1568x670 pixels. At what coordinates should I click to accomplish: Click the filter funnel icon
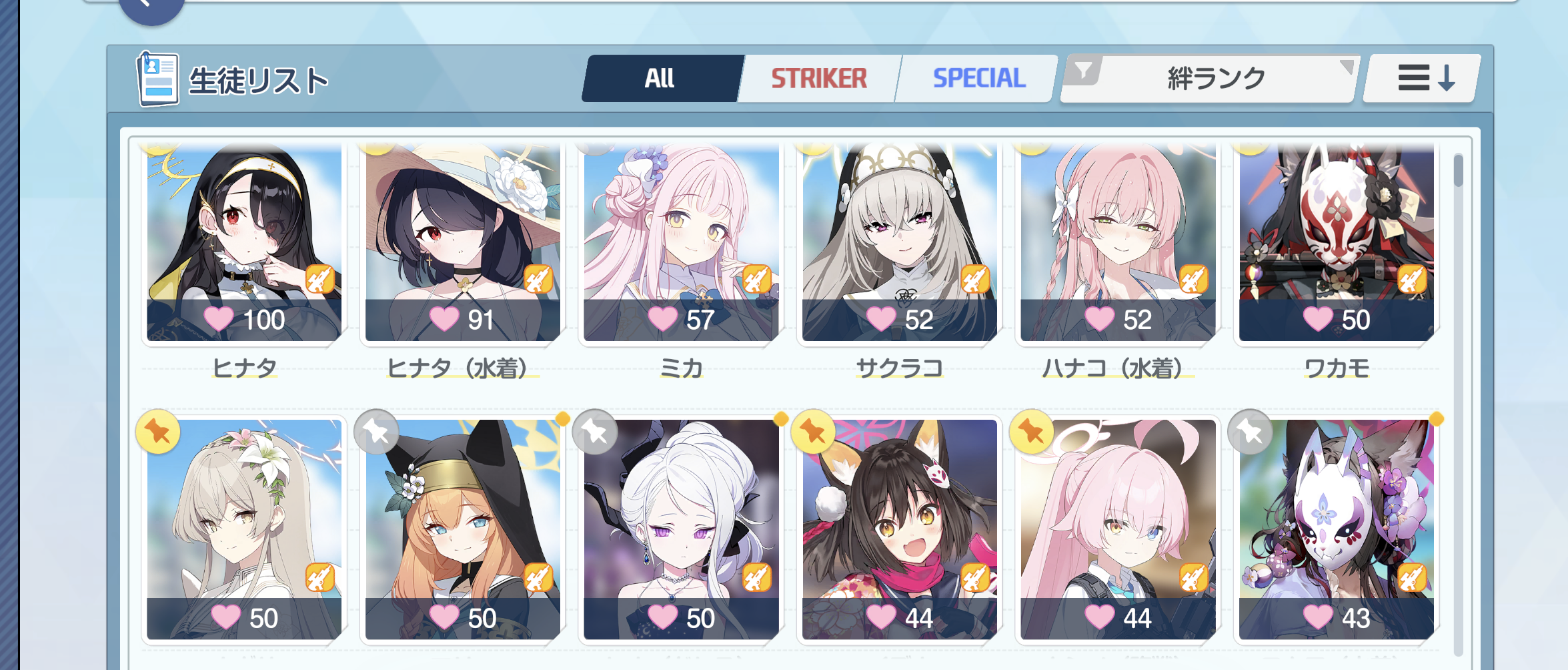tap(1083, 71)
